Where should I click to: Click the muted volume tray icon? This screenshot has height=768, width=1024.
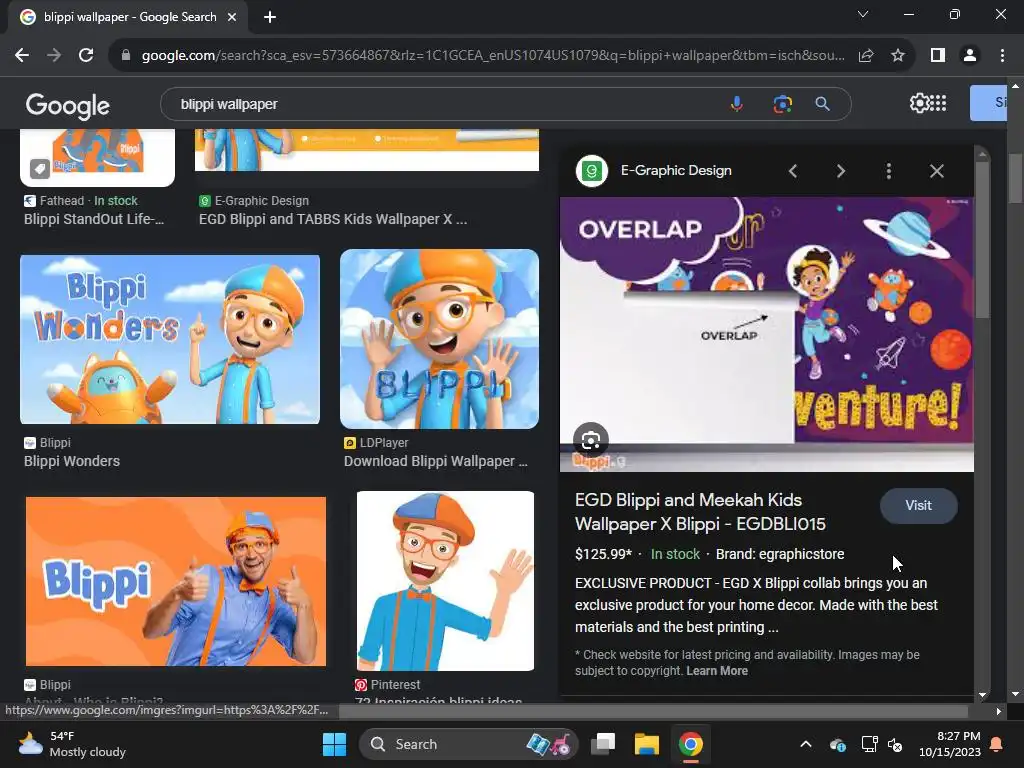[895, 744]
